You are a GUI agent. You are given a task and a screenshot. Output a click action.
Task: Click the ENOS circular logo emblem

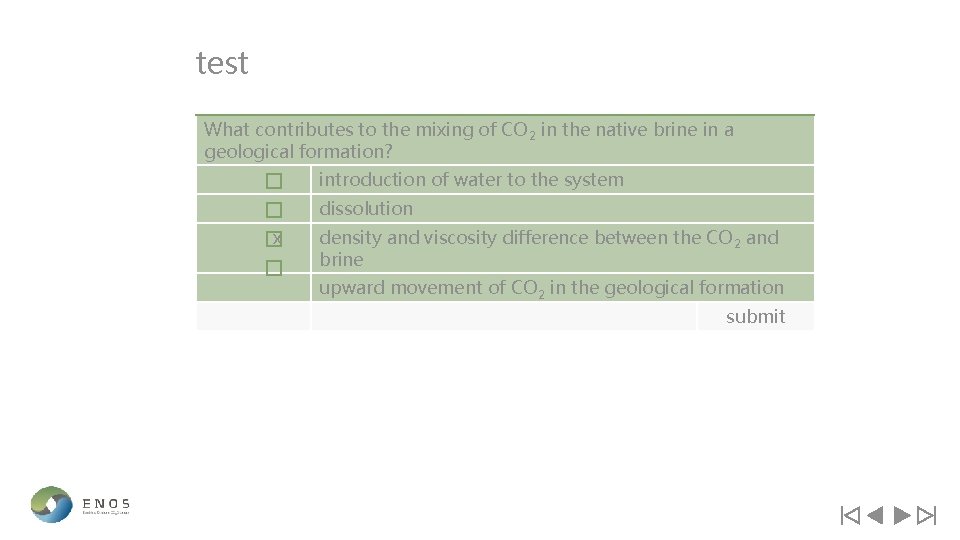(x=51, y=504)
